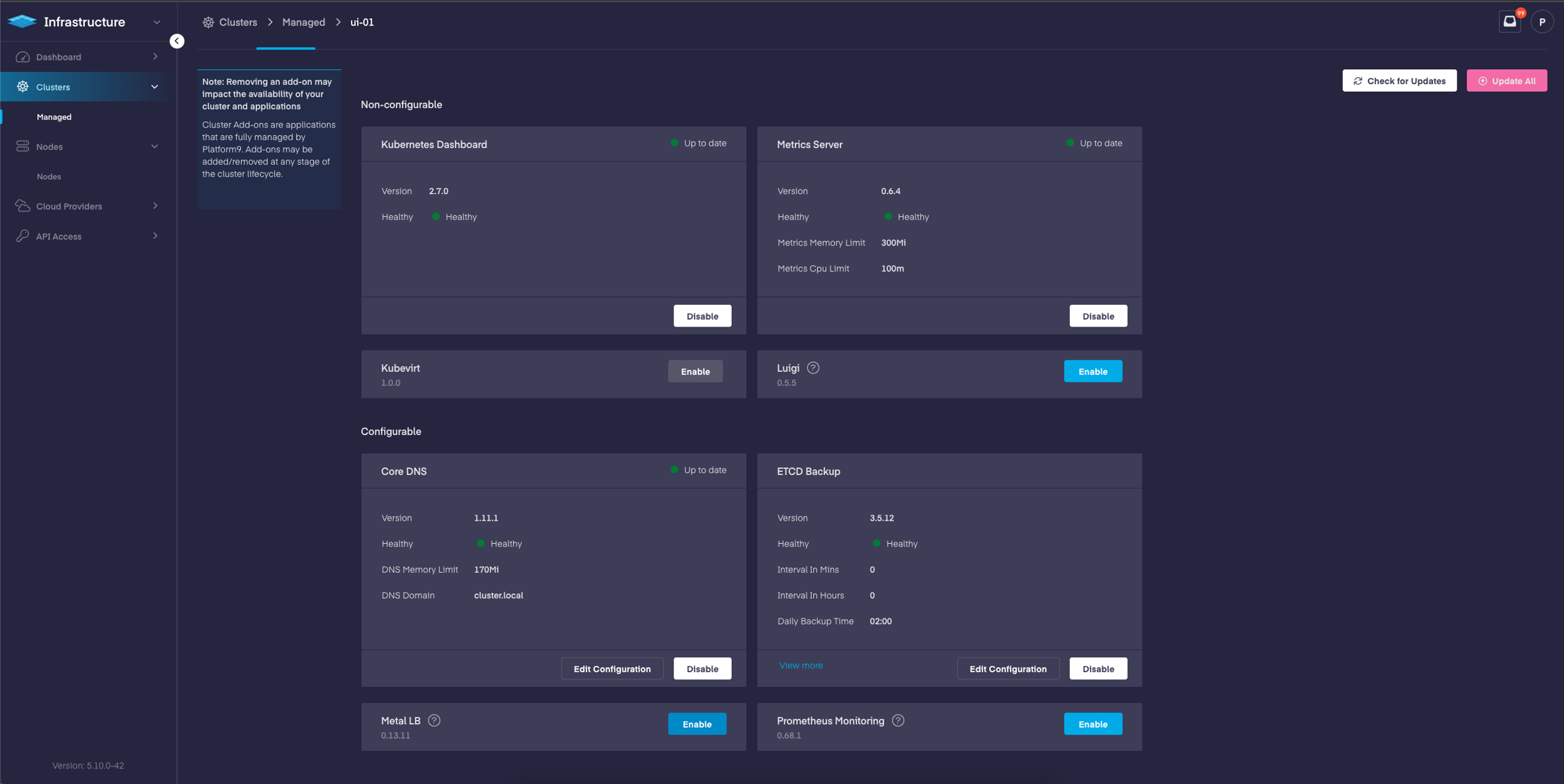Image resolution: width=1564 pixels, height=784 pixels.
Task: Click Edit Configuration for Core DNS
Action: click(x=612, y=669)
